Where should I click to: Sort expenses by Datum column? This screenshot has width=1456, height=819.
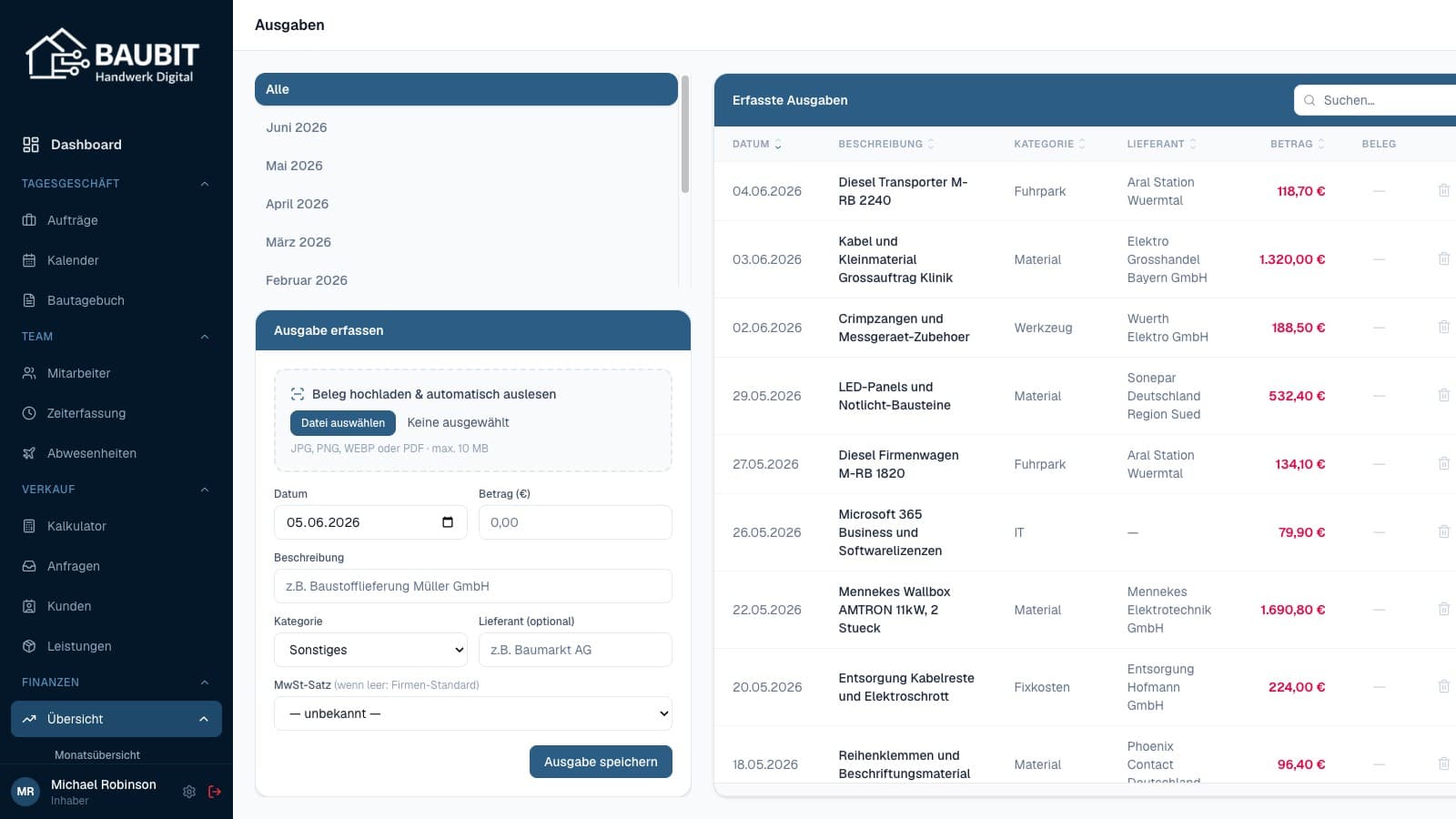(x=757, y=144)
